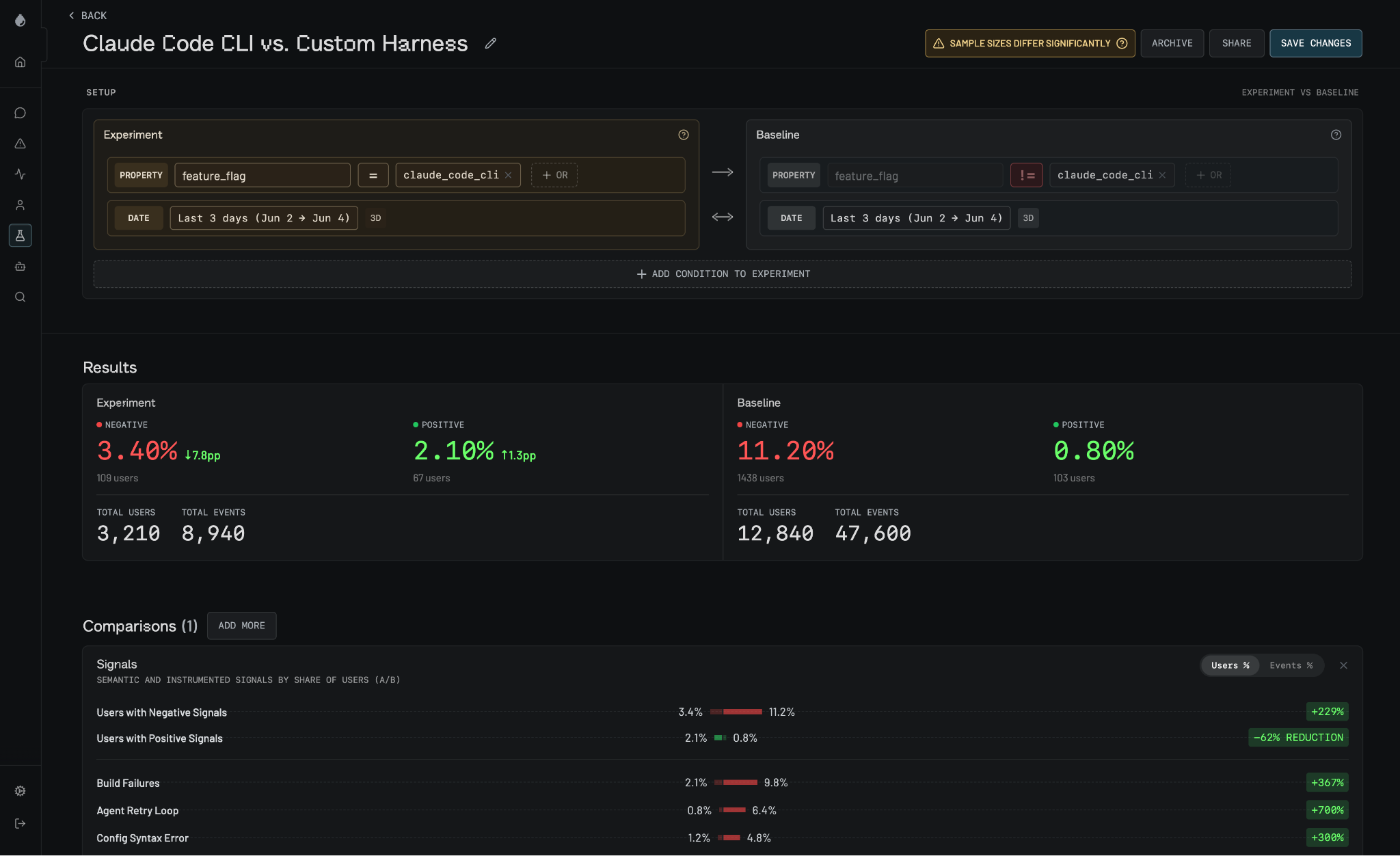Image resolution: width=1400 pixels, height=856 pixels.
Task: Open the experiments flask sidebar icon
Action: (x=21, y=236)
